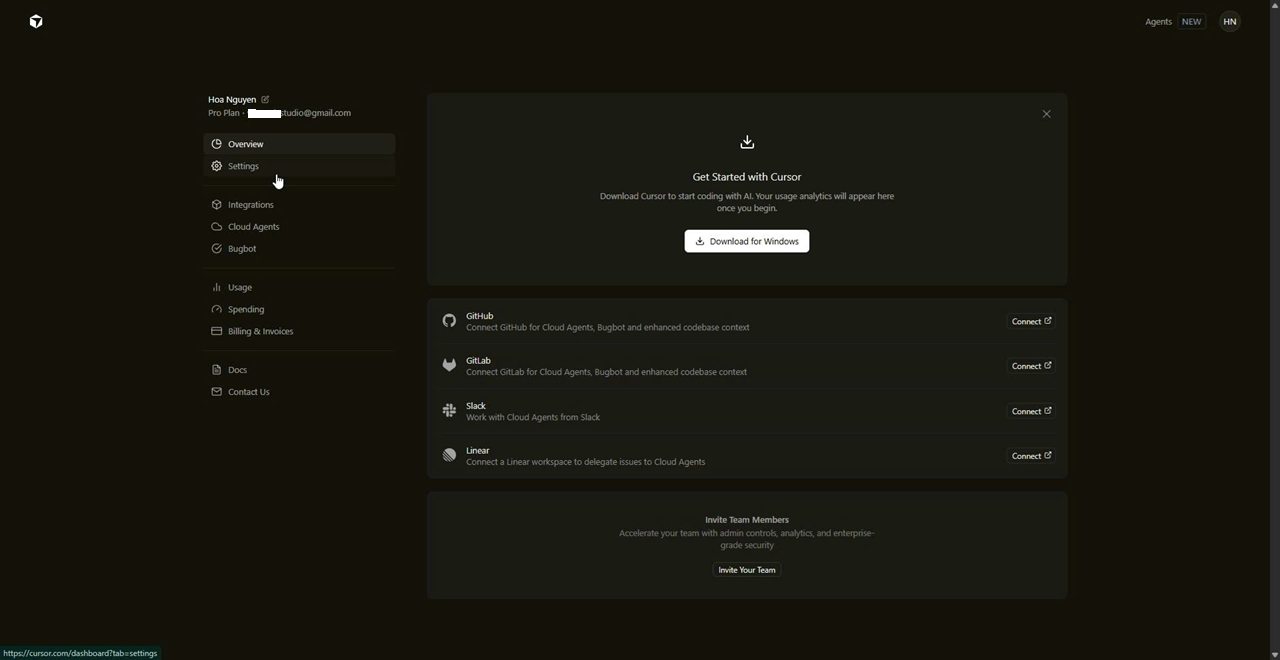Click the GitHub logo icon

449,321
